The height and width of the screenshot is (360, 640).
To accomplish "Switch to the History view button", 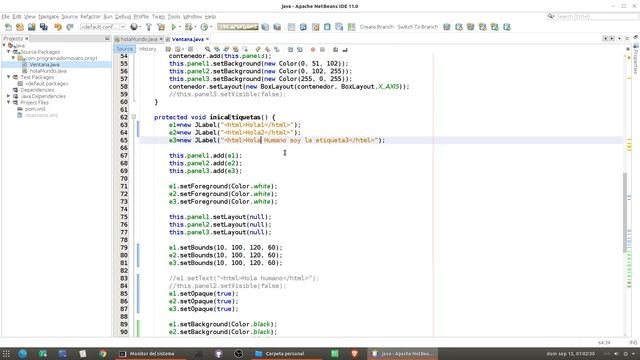I will [x=148, y=49].
